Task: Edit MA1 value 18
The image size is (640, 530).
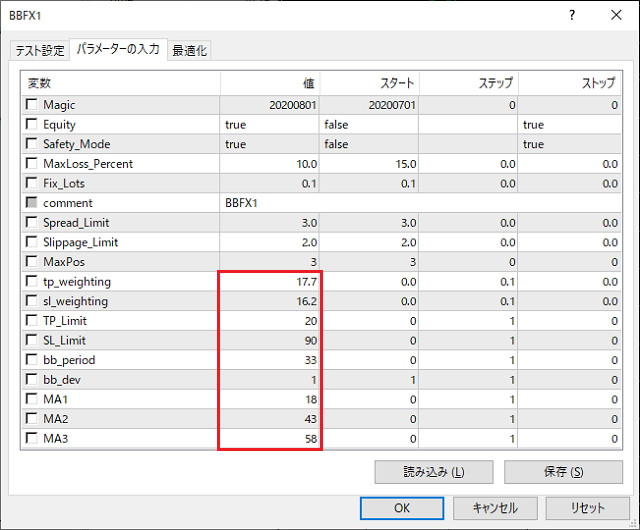Action: tap(269, 399)
